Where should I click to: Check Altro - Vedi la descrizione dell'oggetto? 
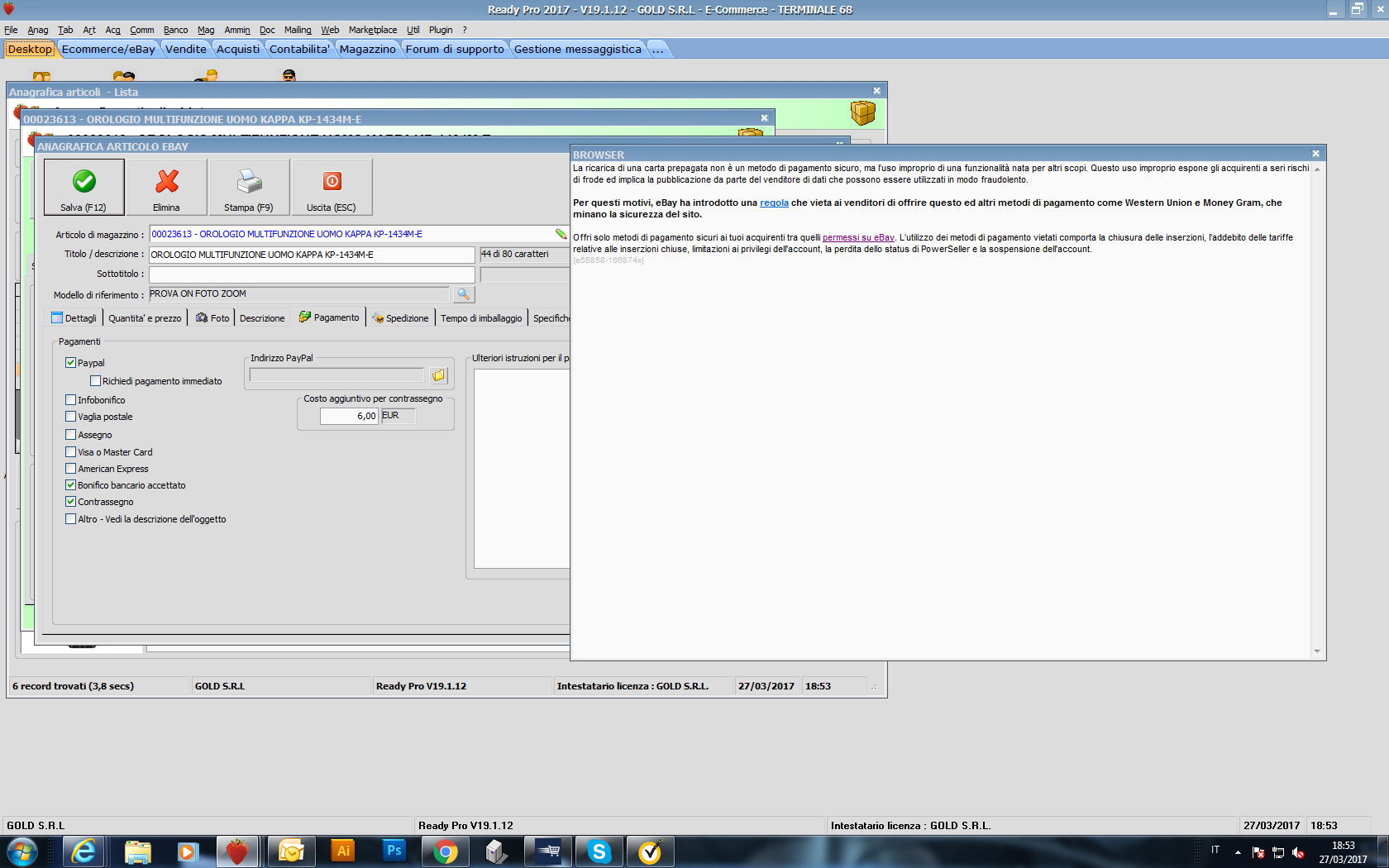tap(70, 519)
